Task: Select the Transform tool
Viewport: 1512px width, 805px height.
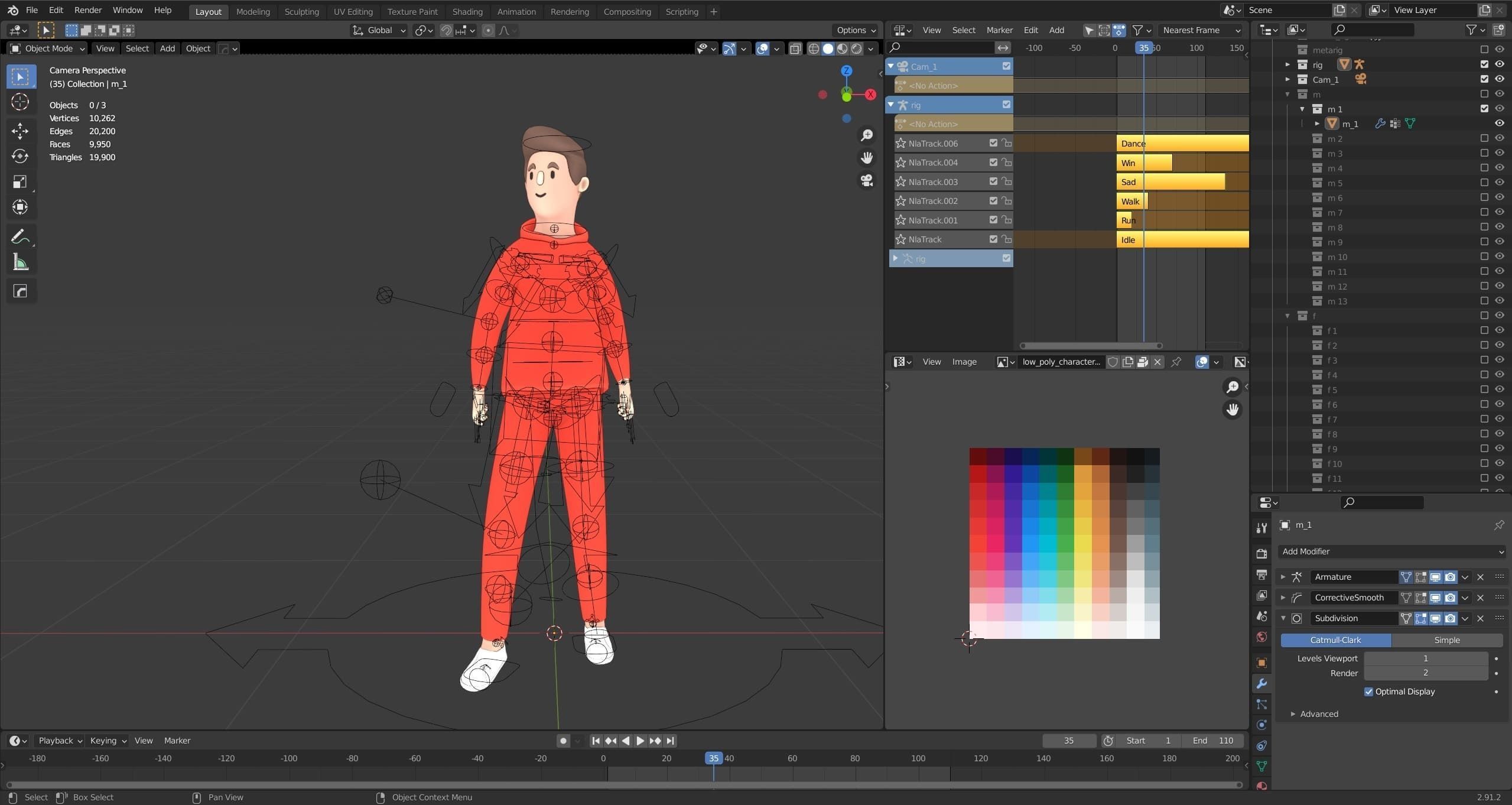Action: coord(20,207)
